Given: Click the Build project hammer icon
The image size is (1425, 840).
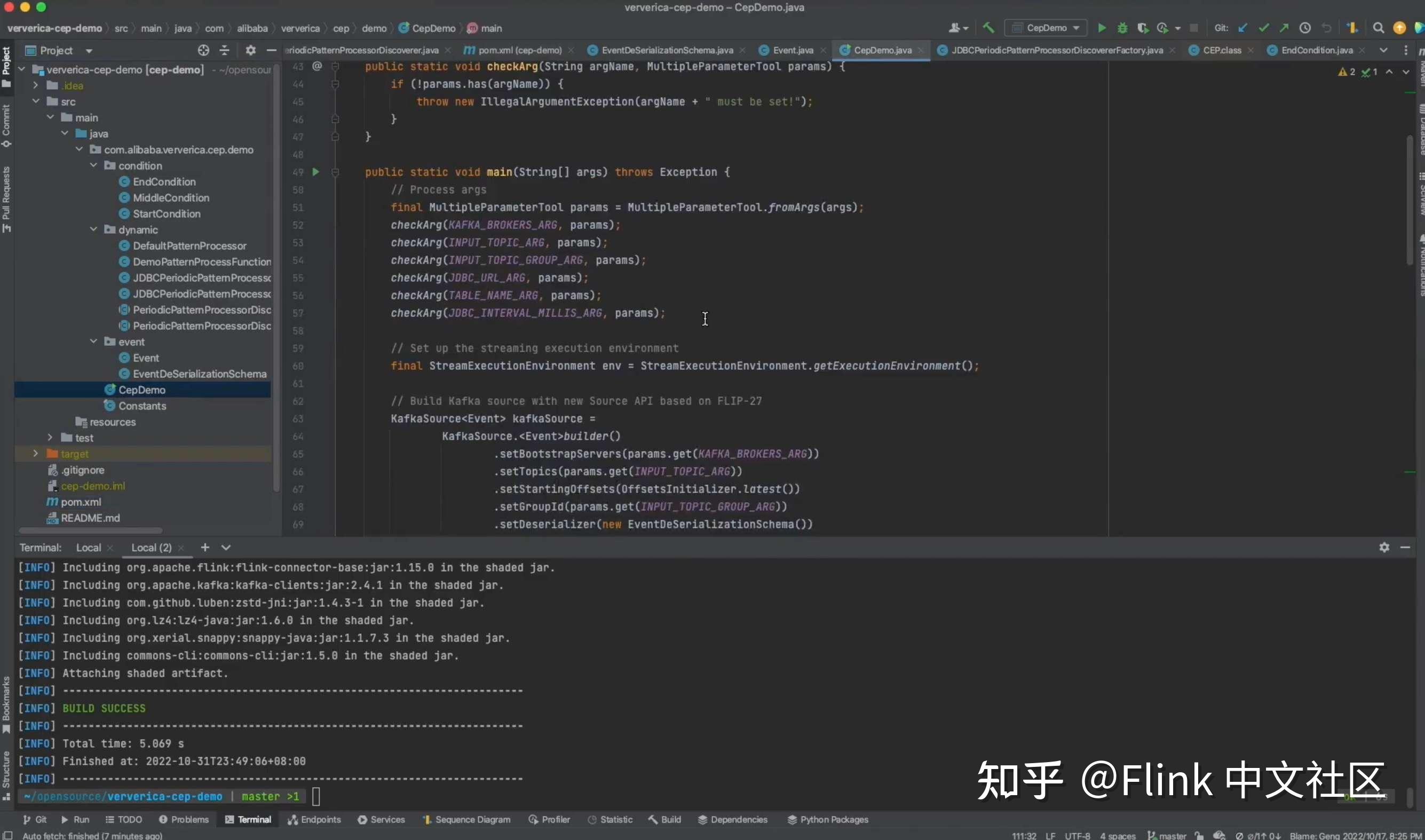Looking at the screenshot, I should pyautogui.click(x=988, y=28).
